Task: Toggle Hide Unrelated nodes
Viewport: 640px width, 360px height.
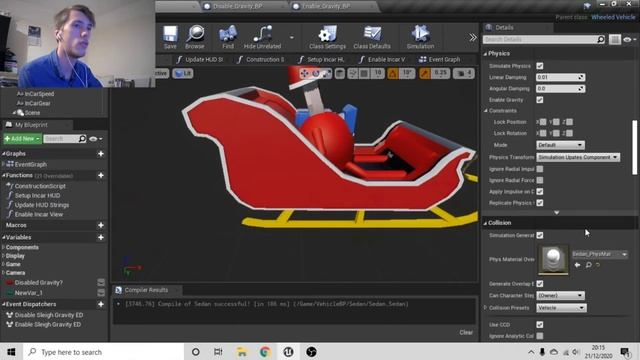Action: pos(262,37)
